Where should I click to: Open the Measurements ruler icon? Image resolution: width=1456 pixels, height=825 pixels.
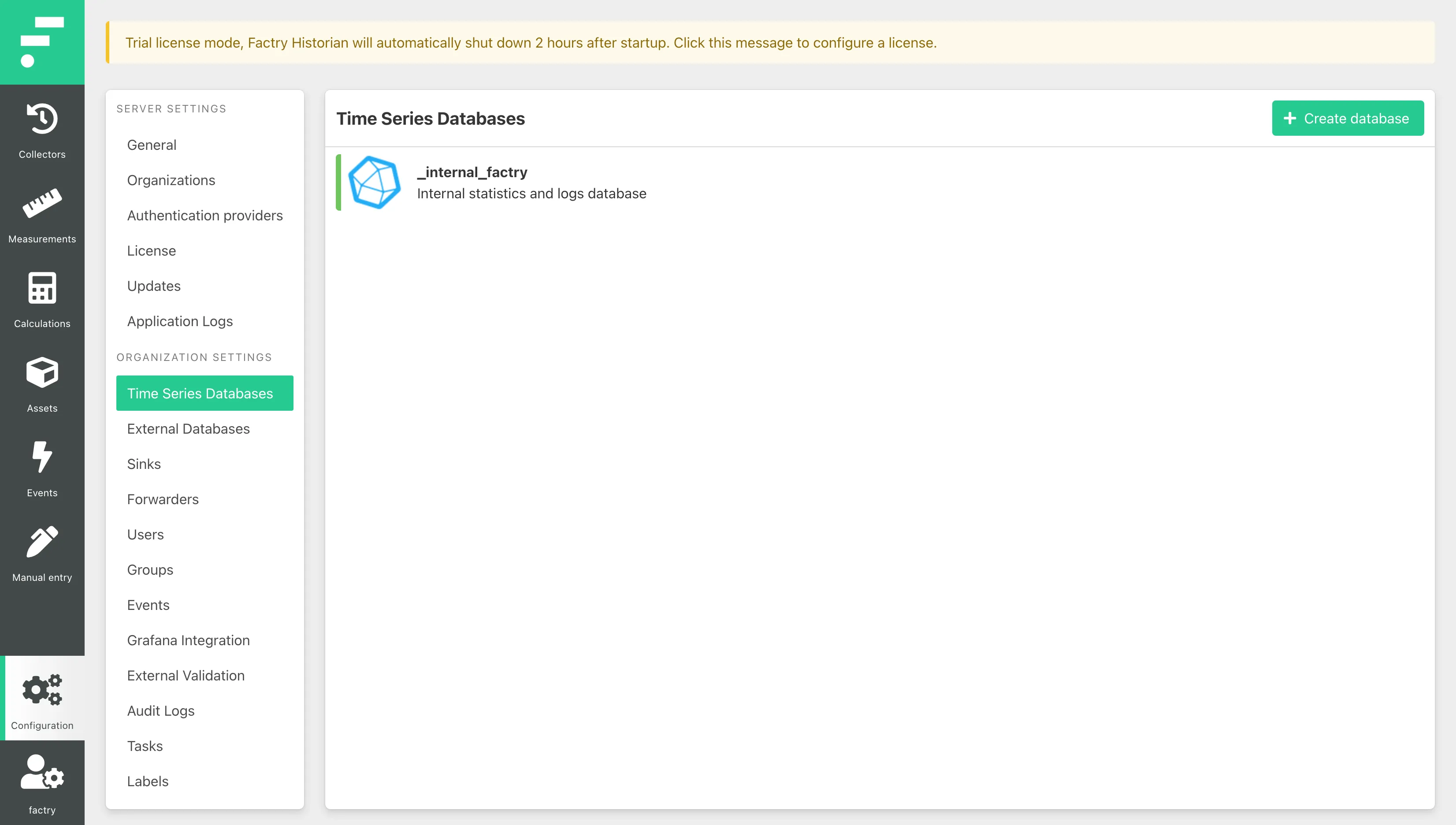42,203
